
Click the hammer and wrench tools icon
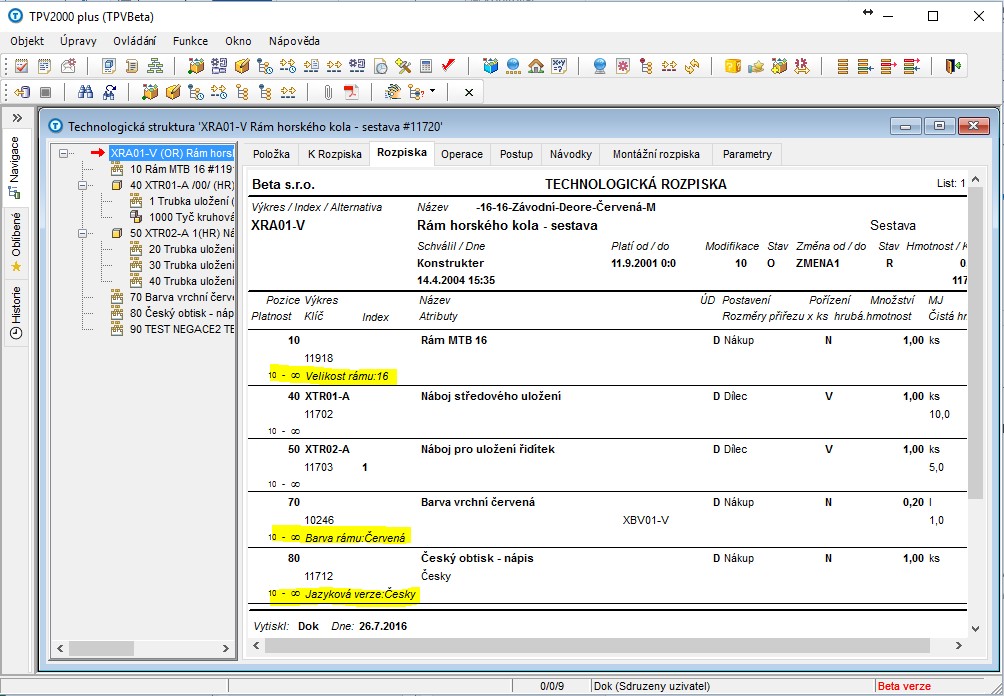(x=403, y=65)
